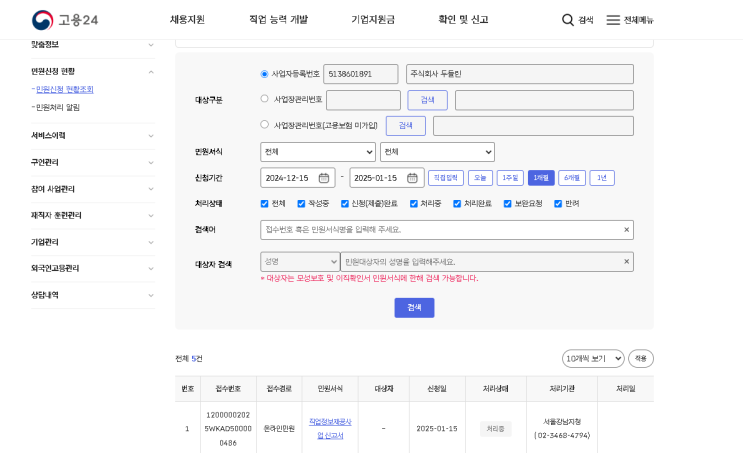Open the 성명 target search dropdown

pyautogui.click(x=300, y=262)
